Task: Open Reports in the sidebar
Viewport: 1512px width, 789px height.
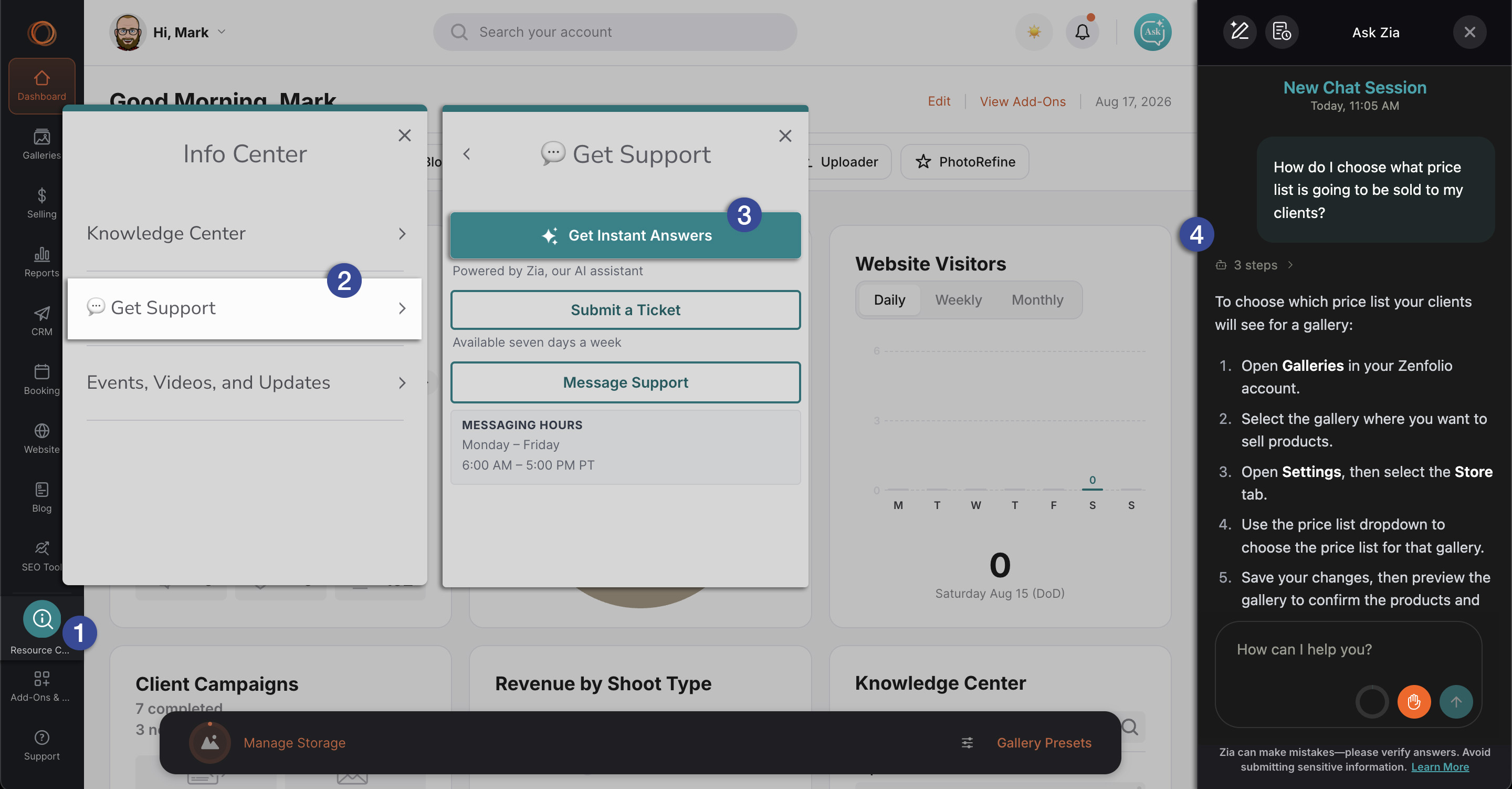Action: (x=41, y=262)
